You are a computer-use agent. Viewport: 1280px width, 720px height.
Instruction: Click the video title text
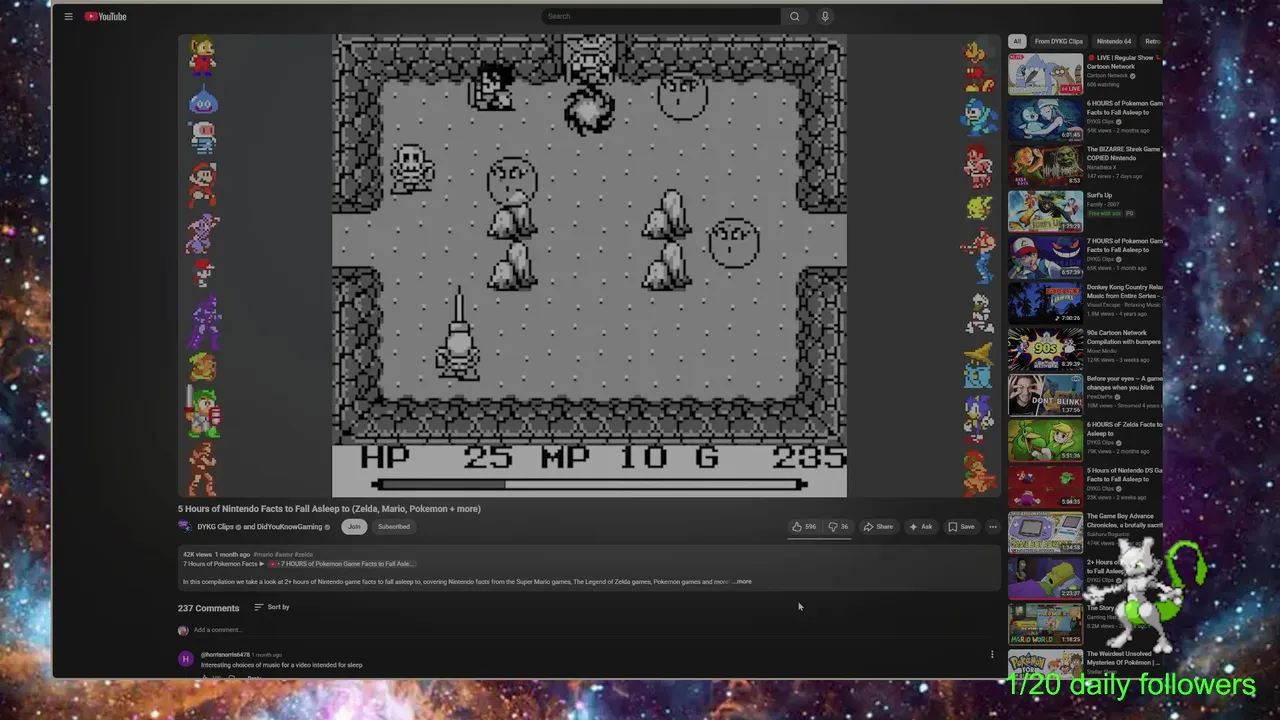[329, 509]
